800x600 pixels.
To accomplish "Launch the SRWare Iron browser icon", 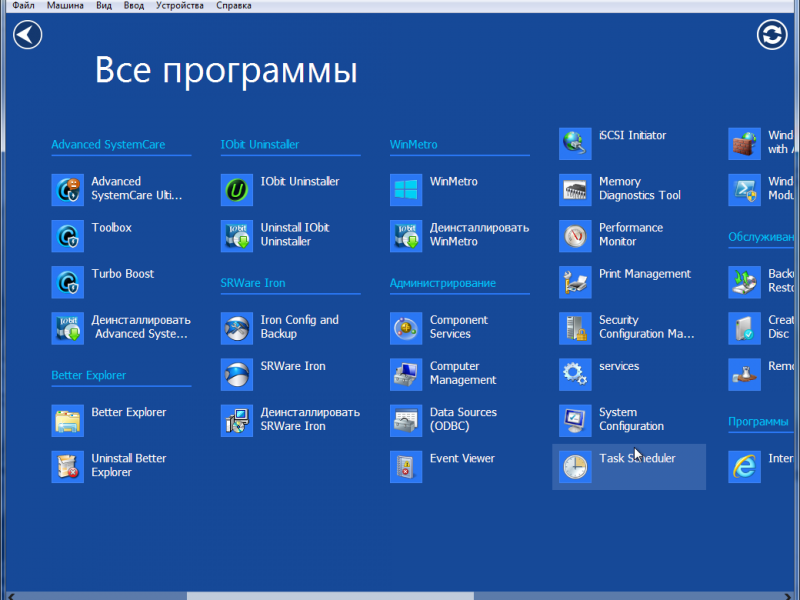I will [237, 374].
